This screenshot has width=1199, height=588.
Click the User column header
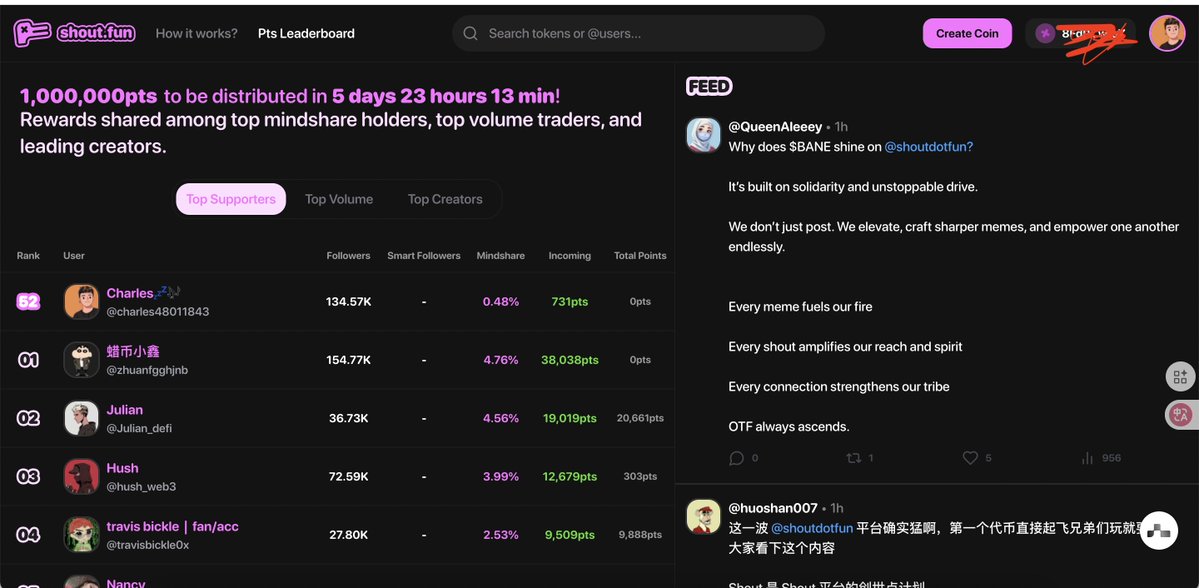[x=74, y=256]
